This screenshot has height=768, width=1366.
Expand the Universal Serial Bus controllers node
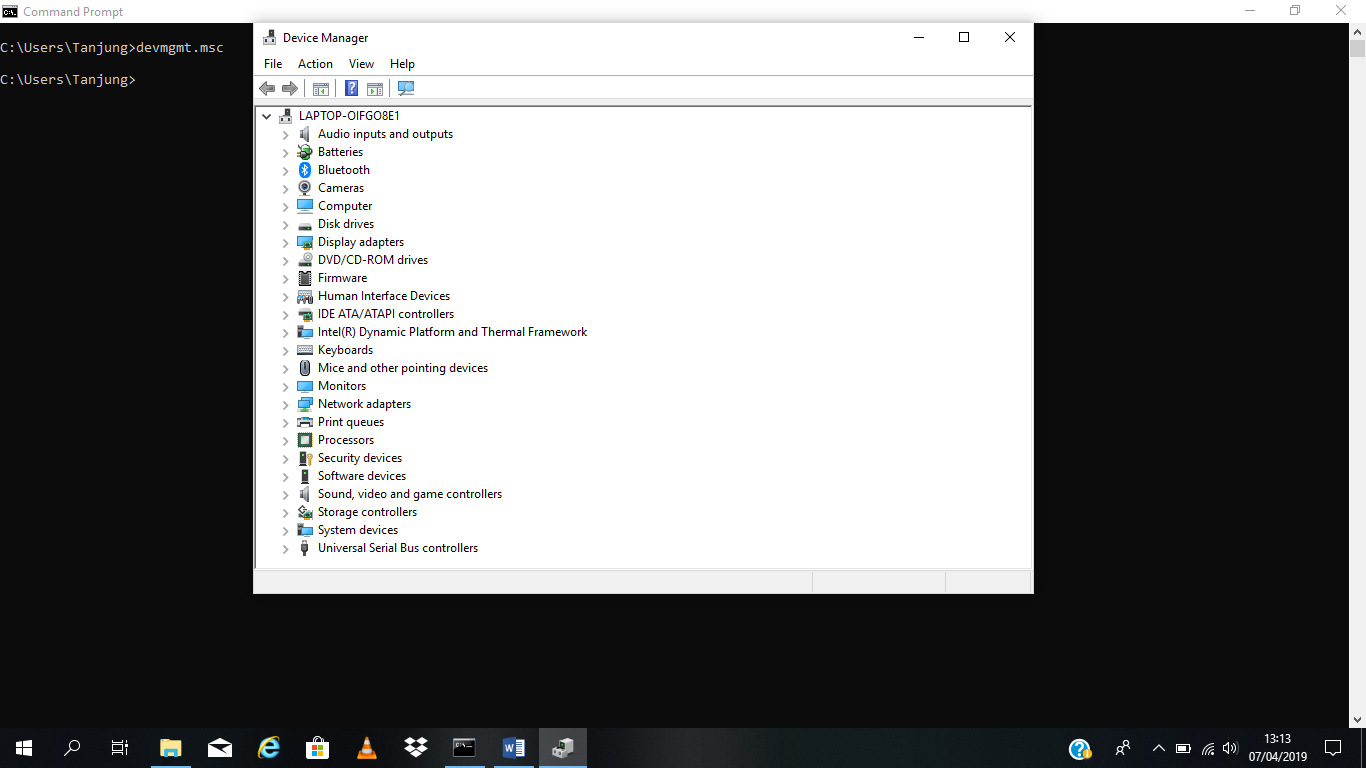point(286,548)
